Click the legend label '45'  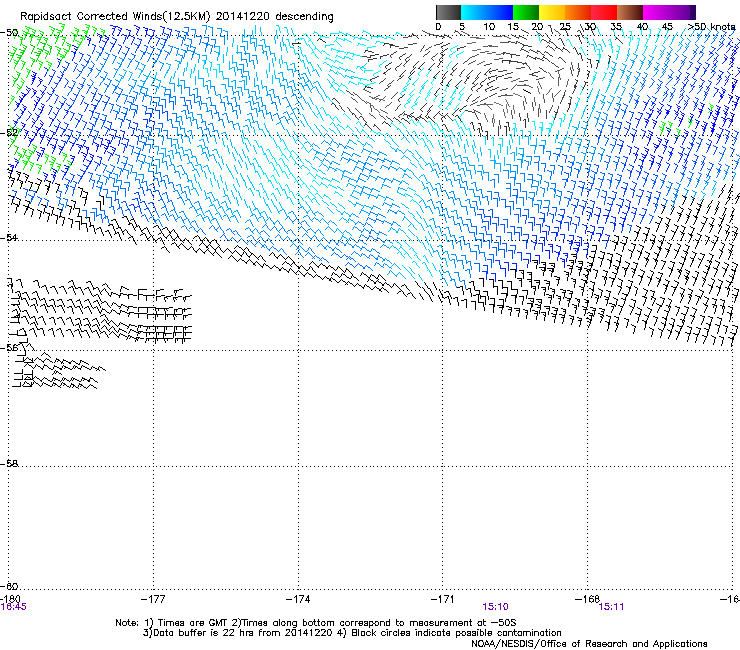667,27
